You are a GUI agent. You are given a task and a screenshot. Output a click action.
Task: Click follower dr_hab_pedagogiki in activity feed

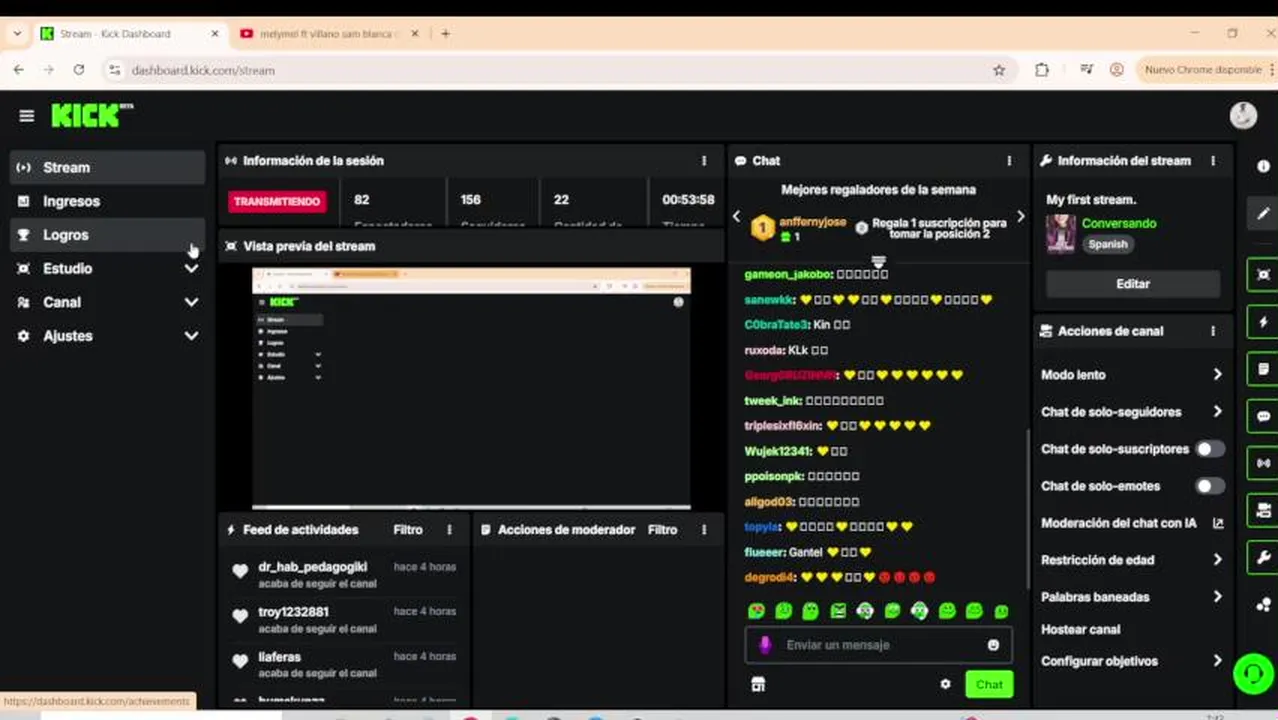[312, 567]
